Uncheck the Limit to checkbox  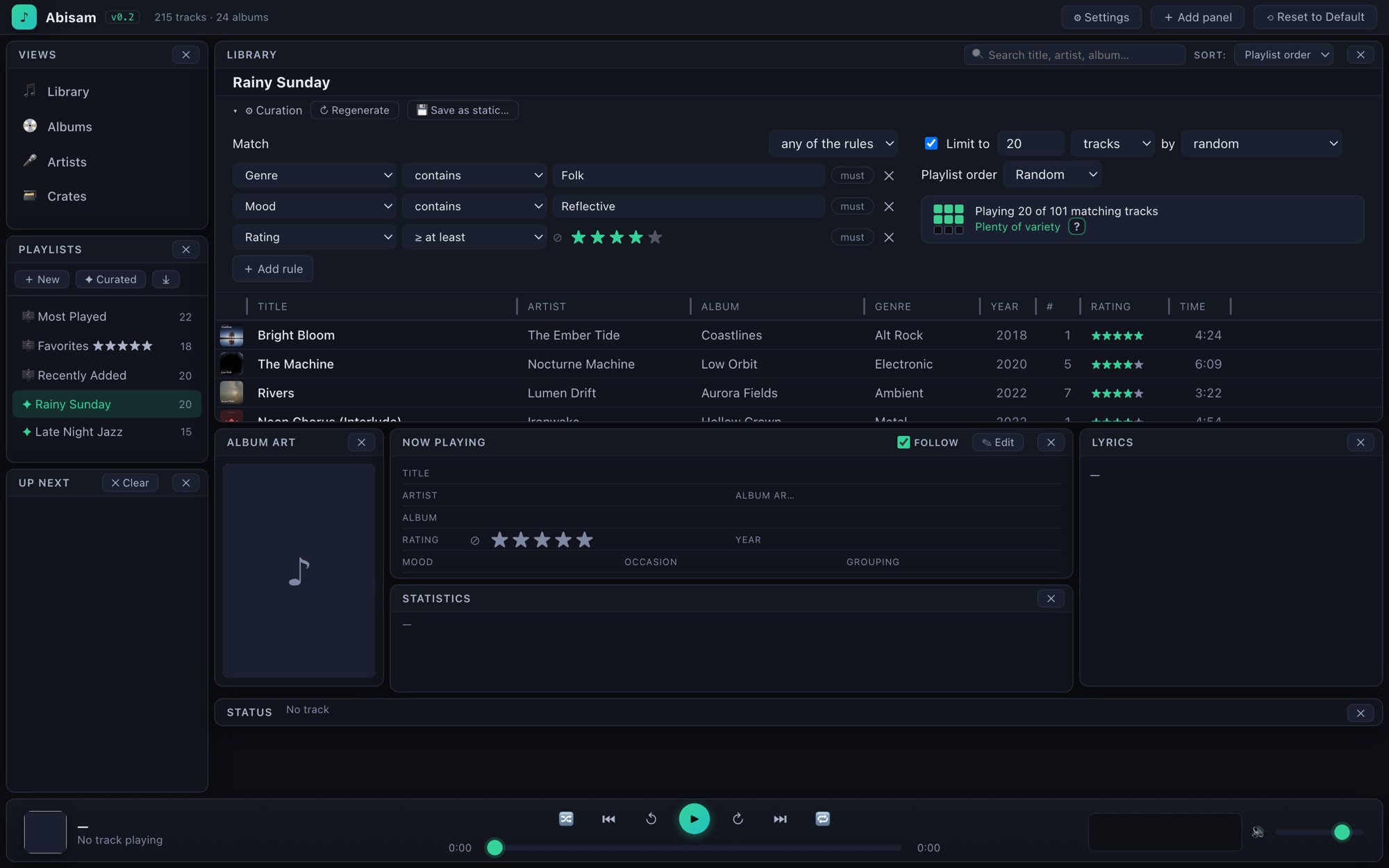tap(931, 143)
